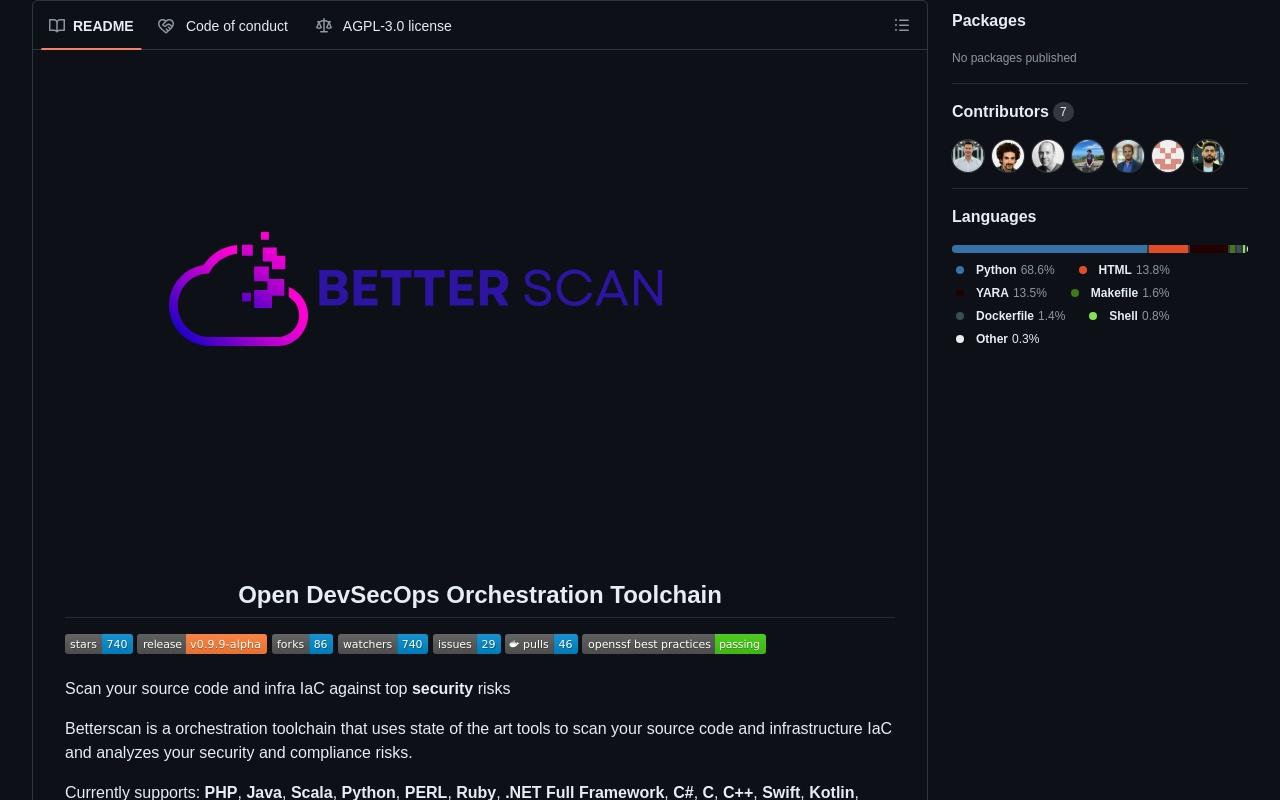Click the Python segment of language bar
Image resolution: width=1280 pixels, height=800 pixels.
click(1049, 249)
